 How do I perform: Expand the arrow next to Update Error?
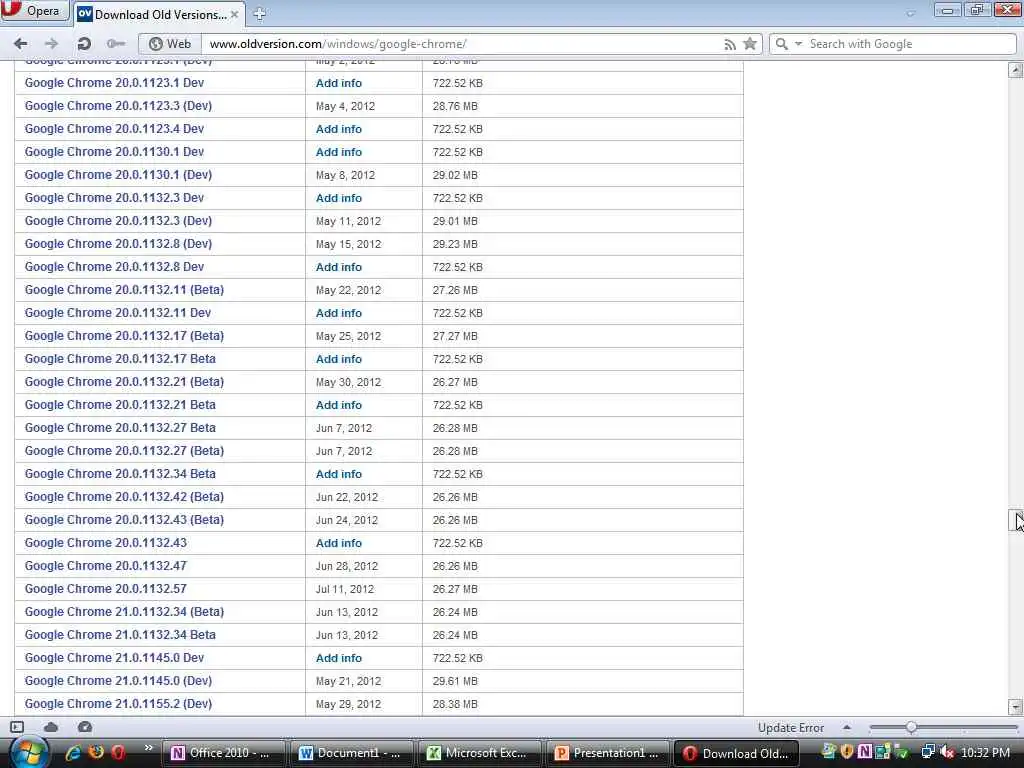[846, 727]
